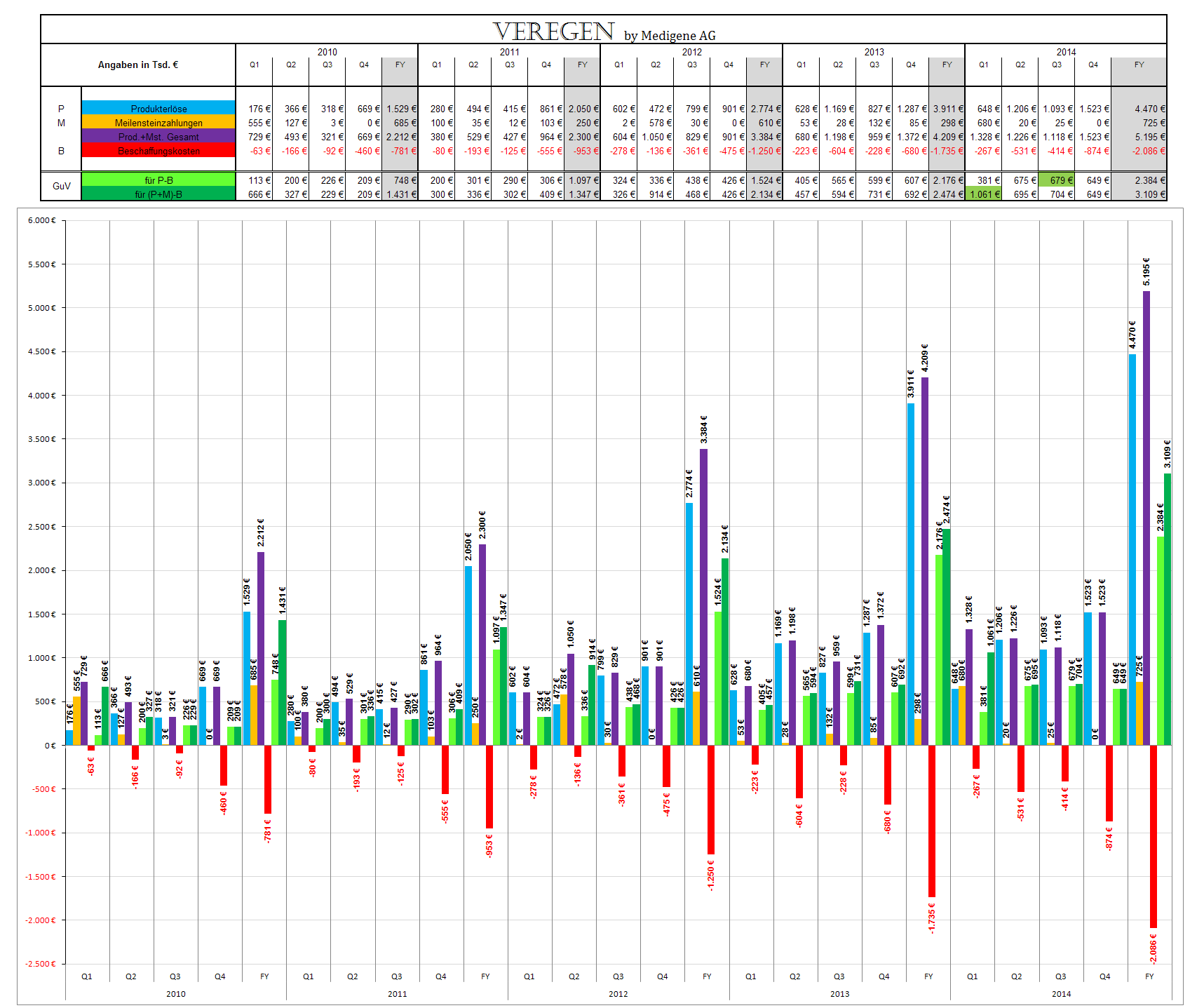Click the 2012 year label on chart x-axis
Image resolution: width=1204 pixels, height=1008 pixels.
[x=618, y=994]
